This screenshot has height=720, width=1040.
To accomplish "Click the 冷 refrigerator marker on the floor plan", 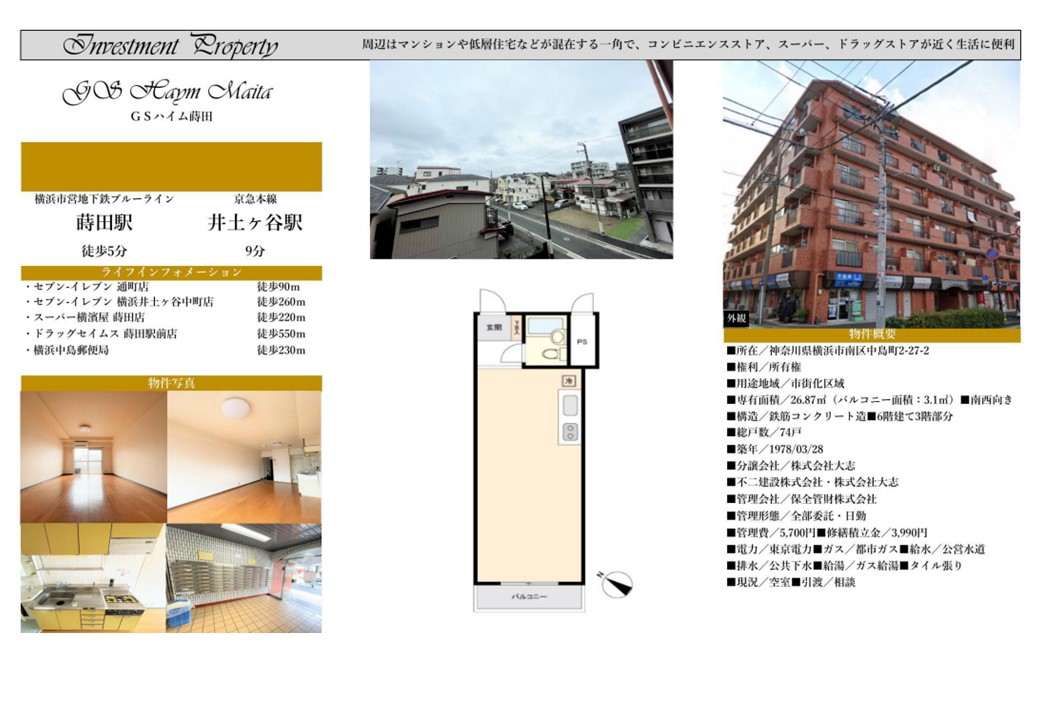I will [569, 381].
